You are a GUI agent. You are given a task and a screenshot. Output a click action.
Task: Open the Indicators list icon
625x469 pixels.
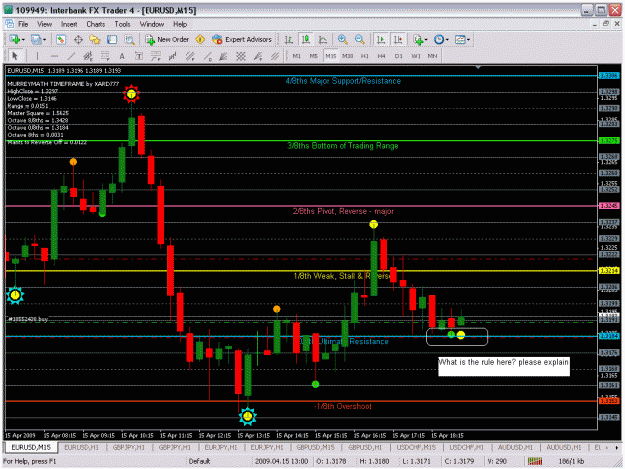point(418,39)
